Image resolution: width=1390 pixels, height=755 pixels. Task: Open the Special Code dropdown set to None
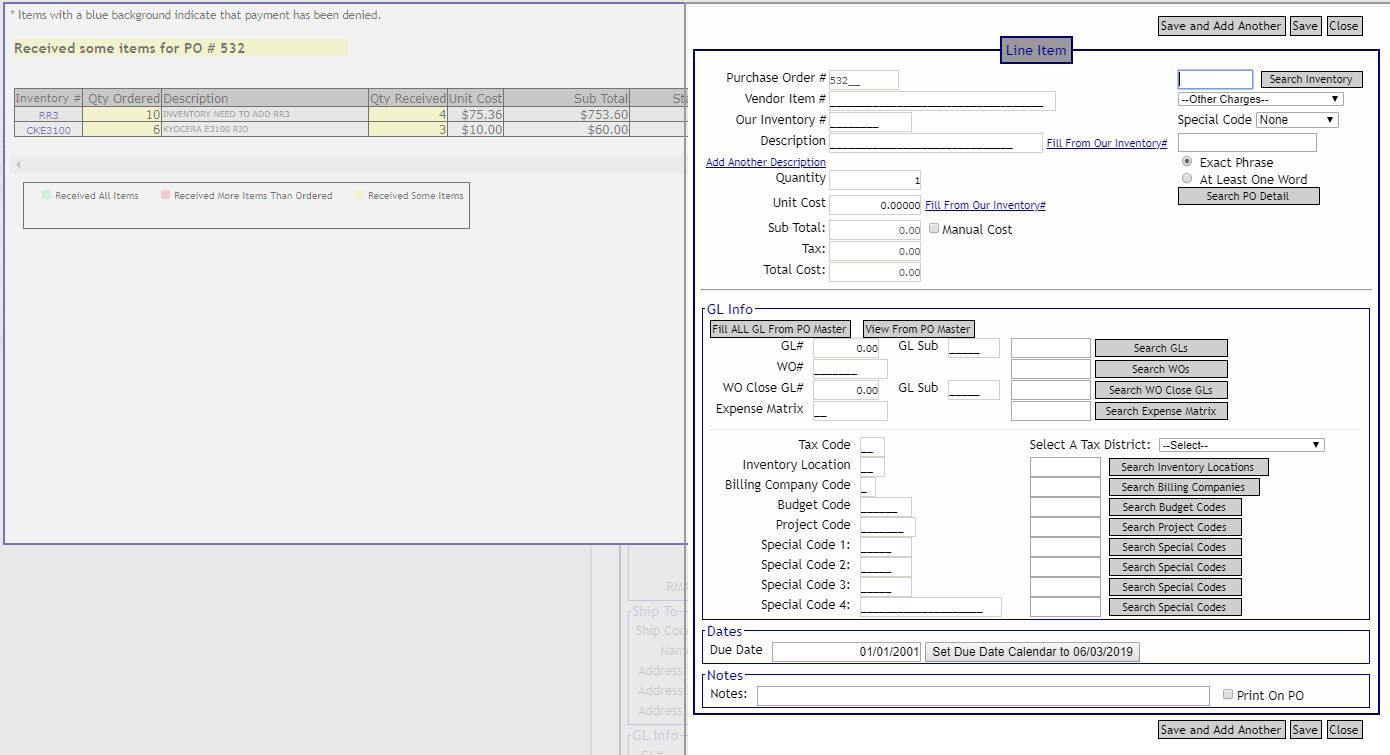[x=1297, y=120]
